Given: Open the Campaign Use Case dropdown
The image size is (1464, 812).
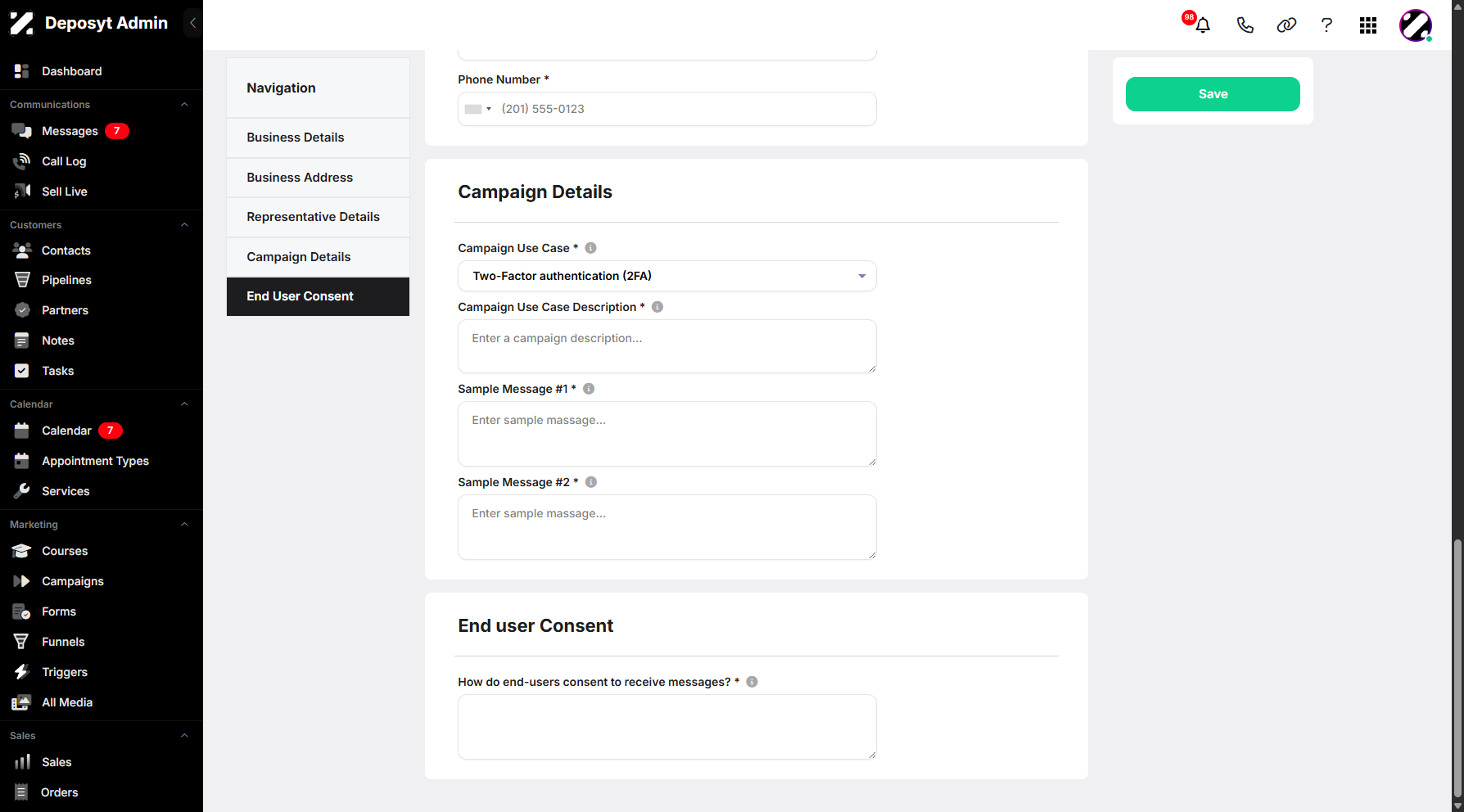Looking at the screenshot, I should pos(667,276).
